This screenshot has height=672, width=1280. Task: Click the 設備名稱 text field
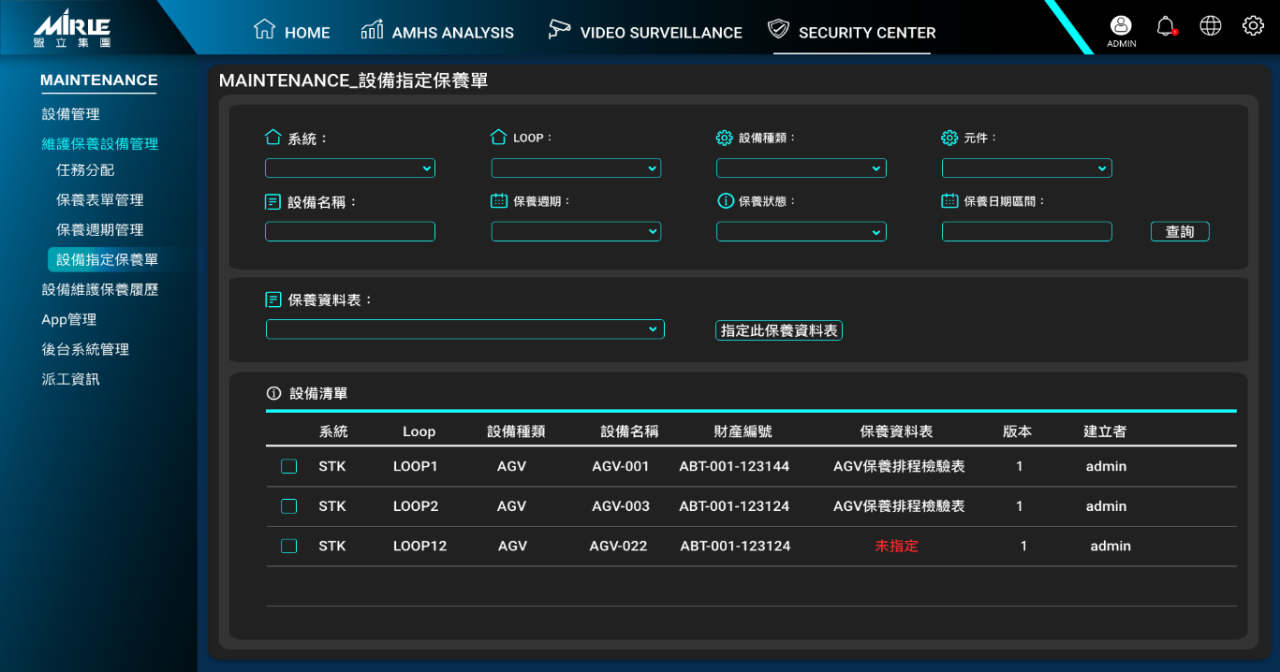[x=350, y=232]
